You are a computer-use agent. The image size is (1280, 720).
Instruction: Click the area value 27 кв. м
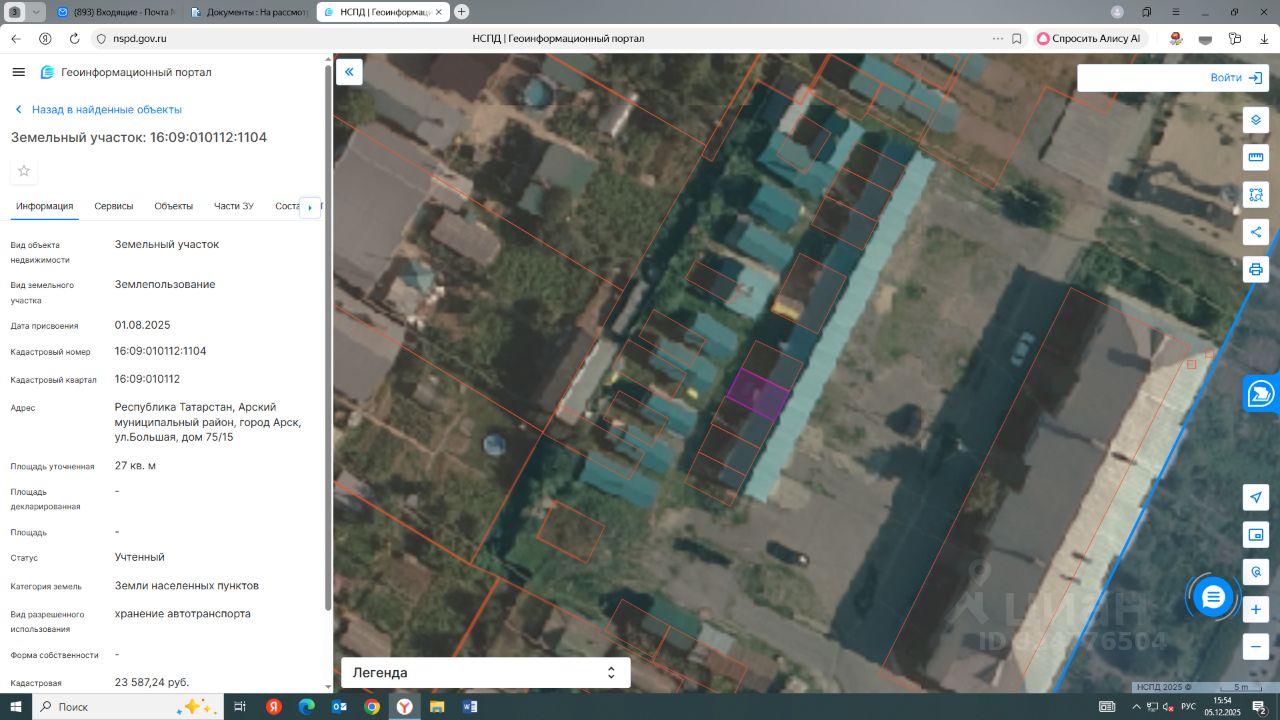pos(135,466)
